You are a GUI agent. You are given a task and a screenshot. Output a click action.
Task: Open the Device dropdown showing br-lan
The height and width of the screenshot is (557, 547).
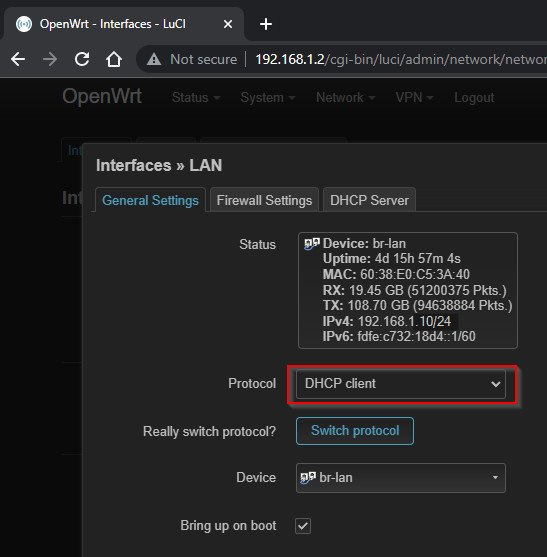[x=401, y=478]
